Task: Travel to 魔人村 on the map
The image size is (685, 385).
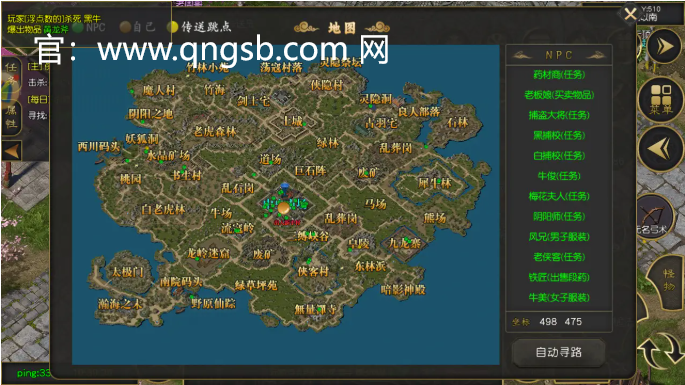Action: coord(159,90)
